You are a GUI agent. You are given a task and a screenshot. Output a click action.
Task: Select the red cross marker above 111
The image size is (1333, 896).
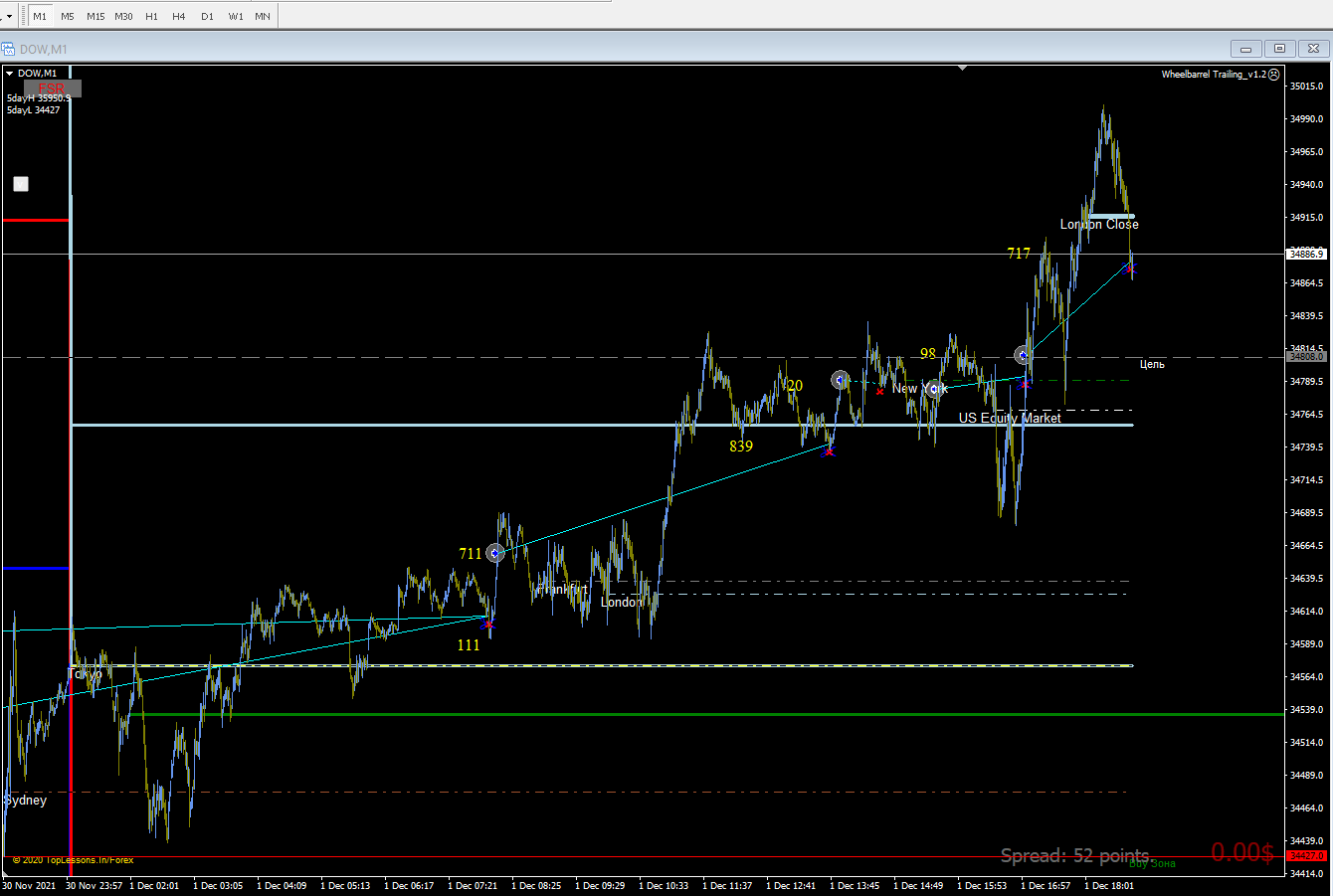pyautogui.click(x=487, y=625)
